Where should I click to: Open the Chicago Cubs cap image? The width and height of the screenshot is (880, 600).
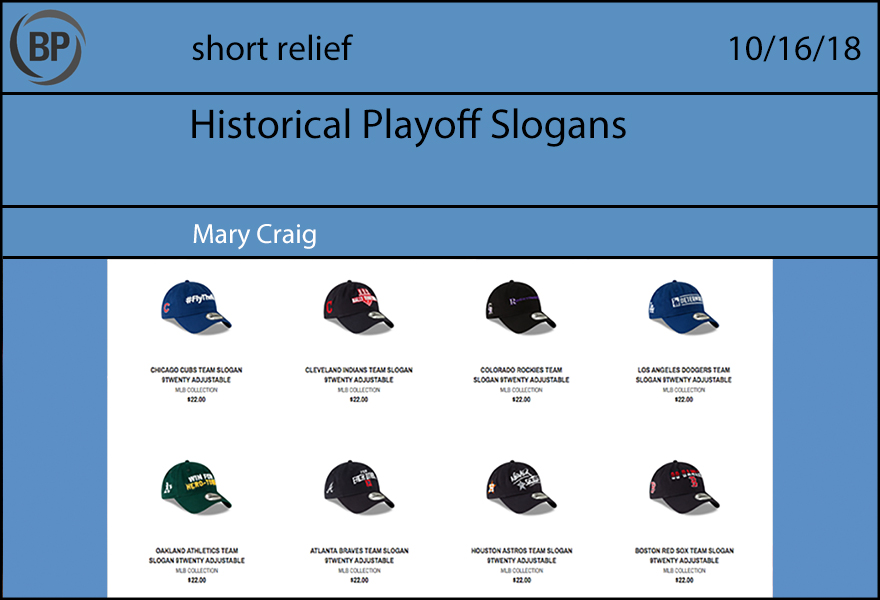click(196, 305)
